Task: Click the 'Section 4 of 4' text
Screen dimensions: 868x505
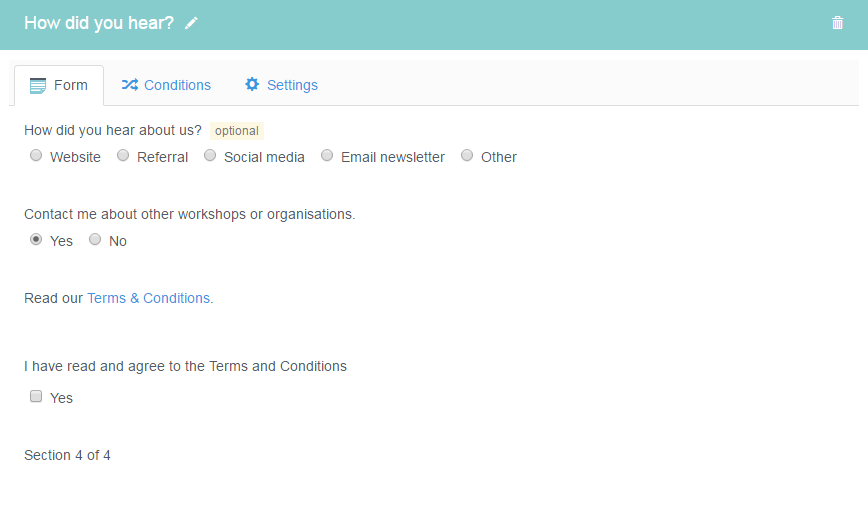Action: 68,455
